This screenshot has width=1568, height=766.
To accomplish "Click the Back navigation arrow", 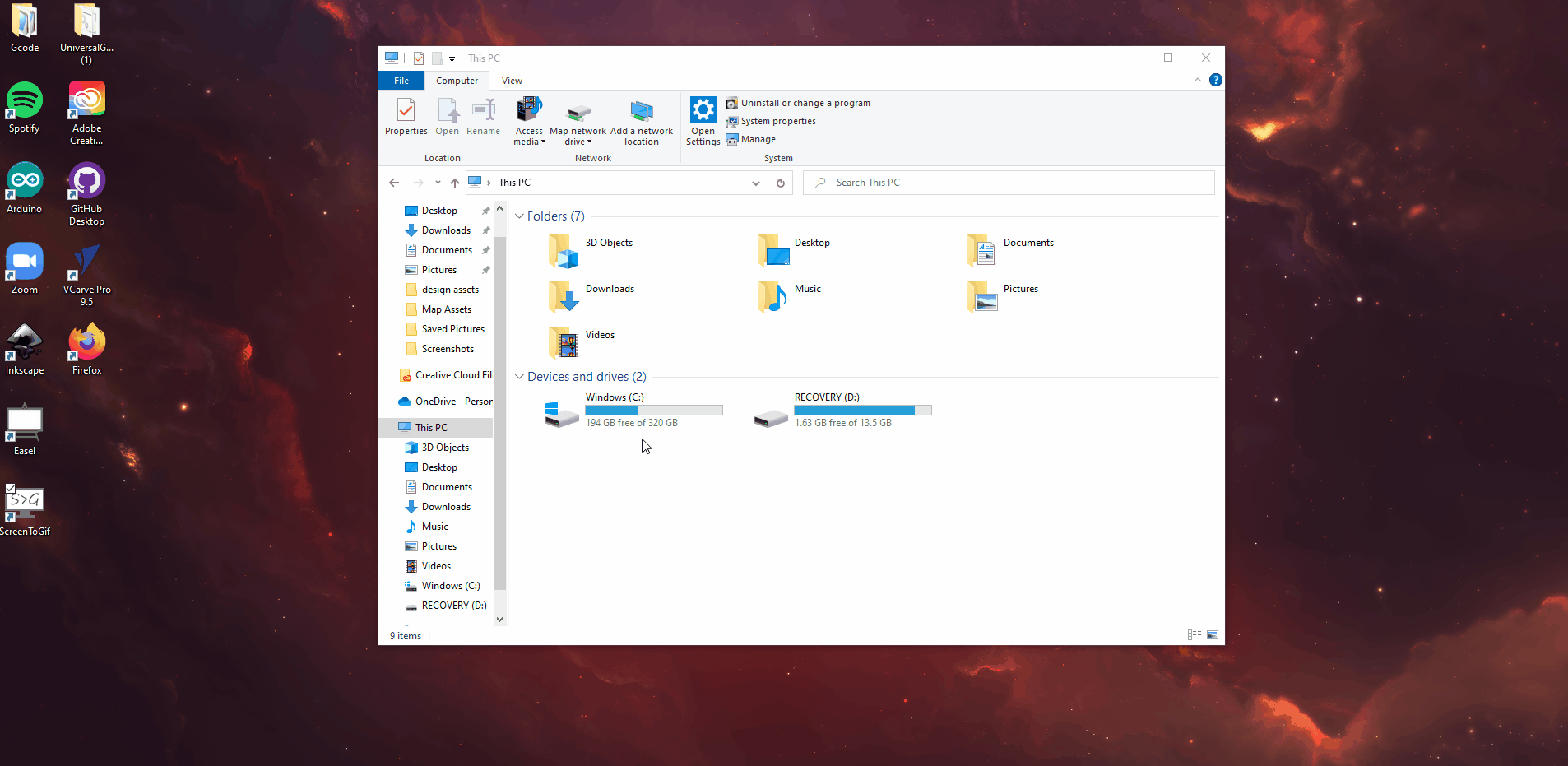I will click(393, 183).
